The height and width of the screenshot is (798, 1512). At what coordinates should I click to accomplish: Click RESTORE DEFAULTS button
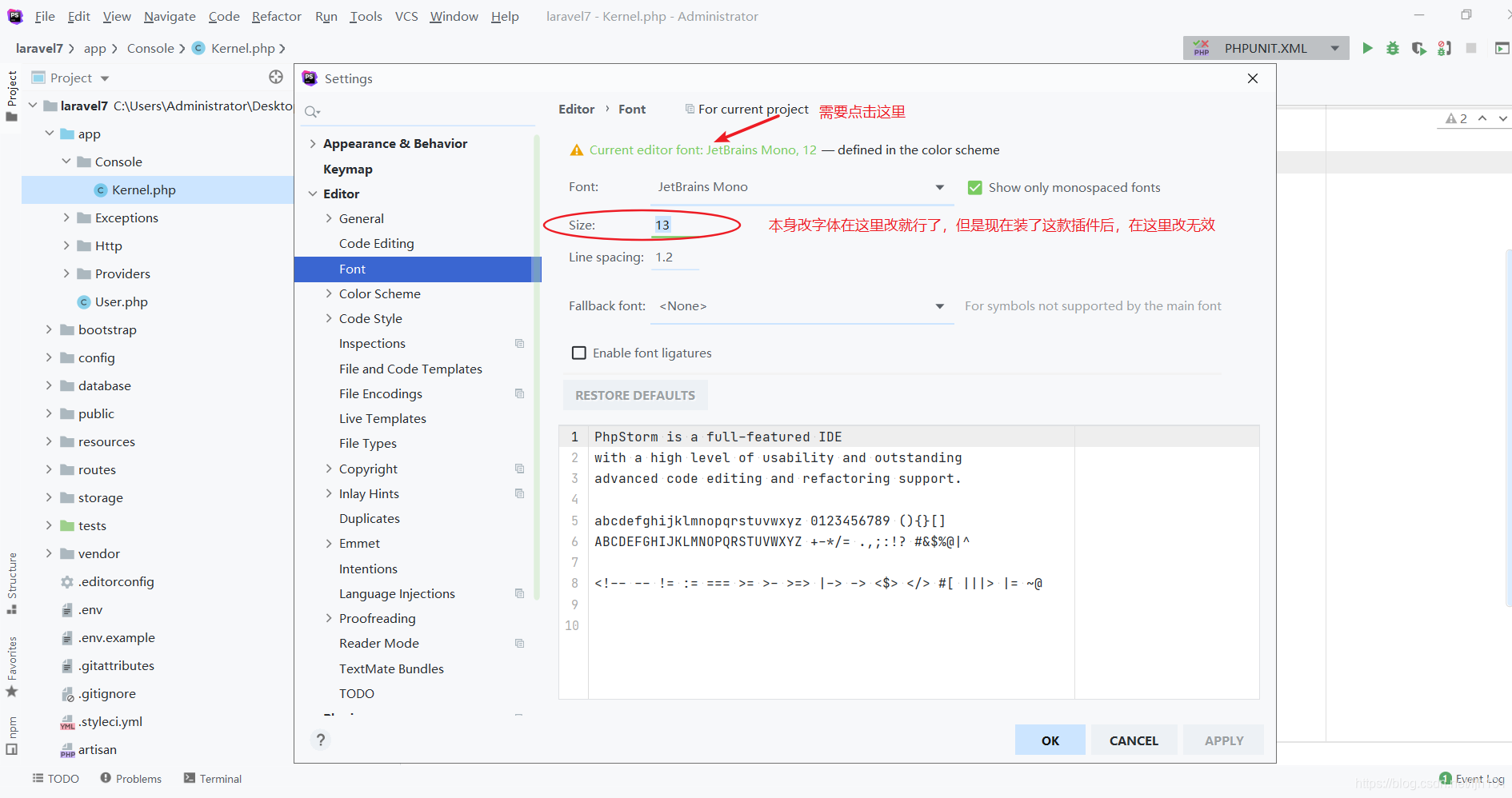pos(635,395)
